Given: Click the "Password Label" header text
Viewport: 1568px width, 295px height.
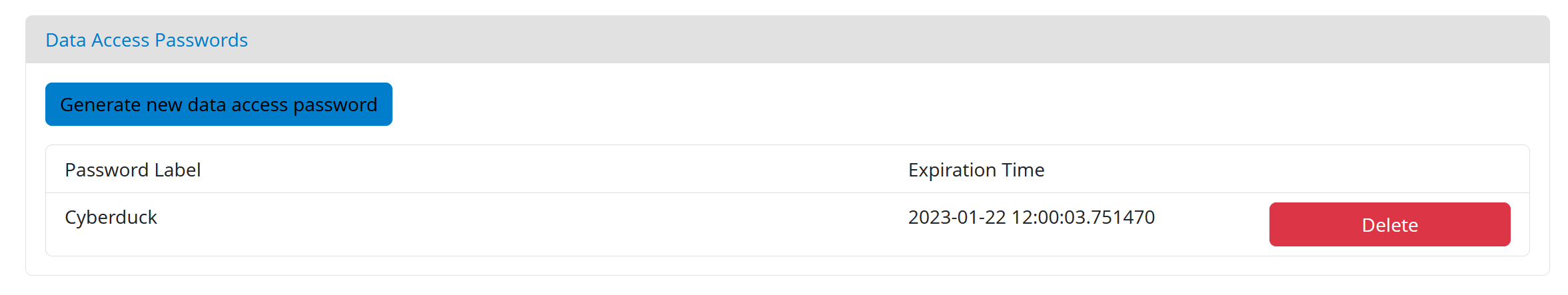Looking at the screenshot, I should coord(133,170).
